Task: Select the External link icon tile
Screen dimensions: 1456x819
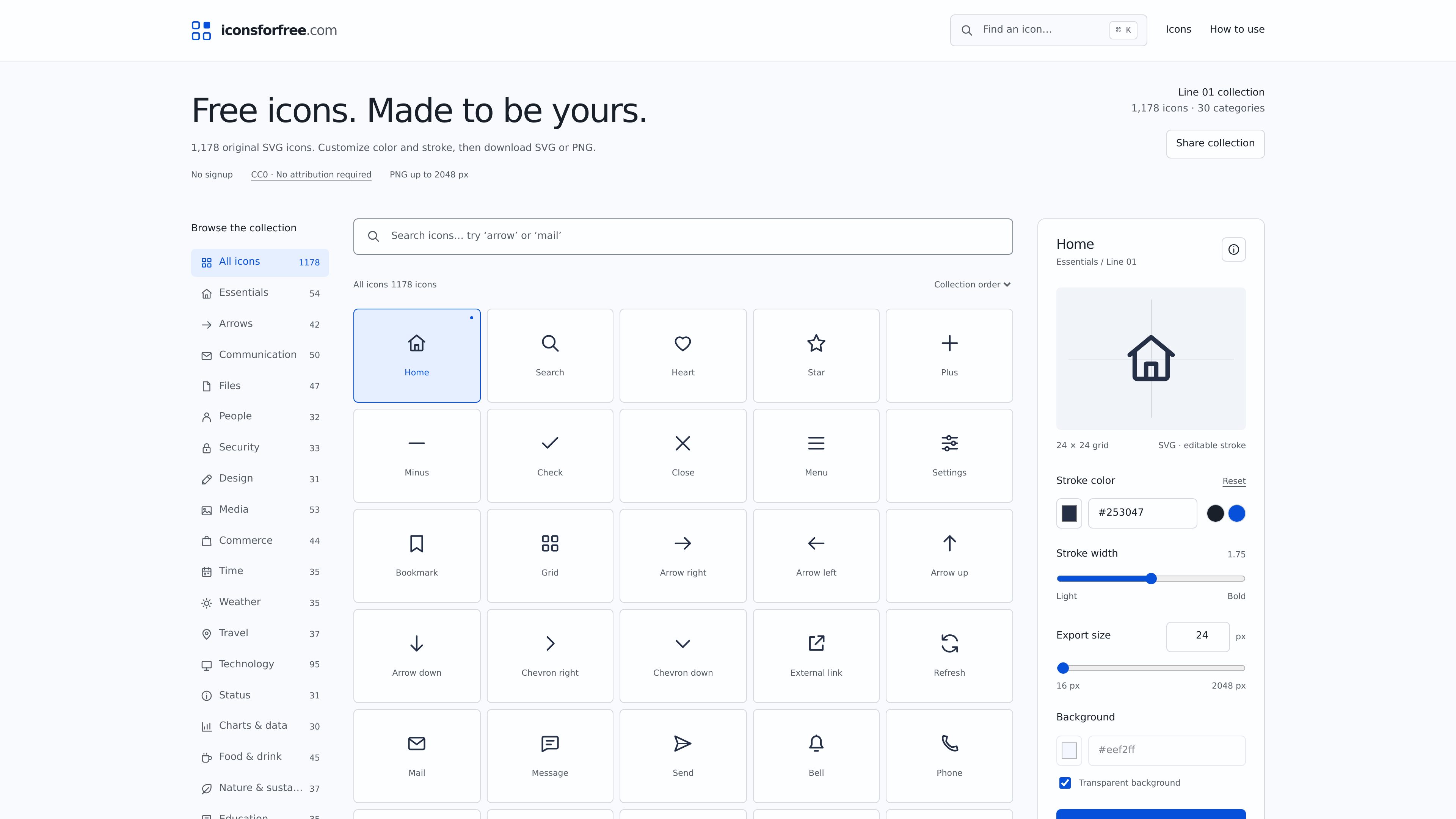Action: pos(816,656)
